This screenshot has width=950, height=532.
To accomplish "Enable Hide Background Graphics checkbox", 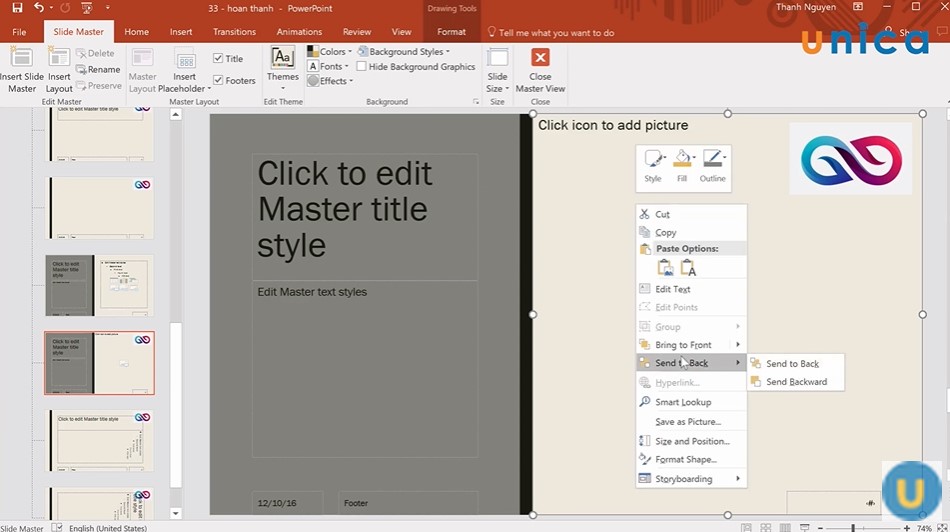I will pyautogui.click(x=362, y=67).
